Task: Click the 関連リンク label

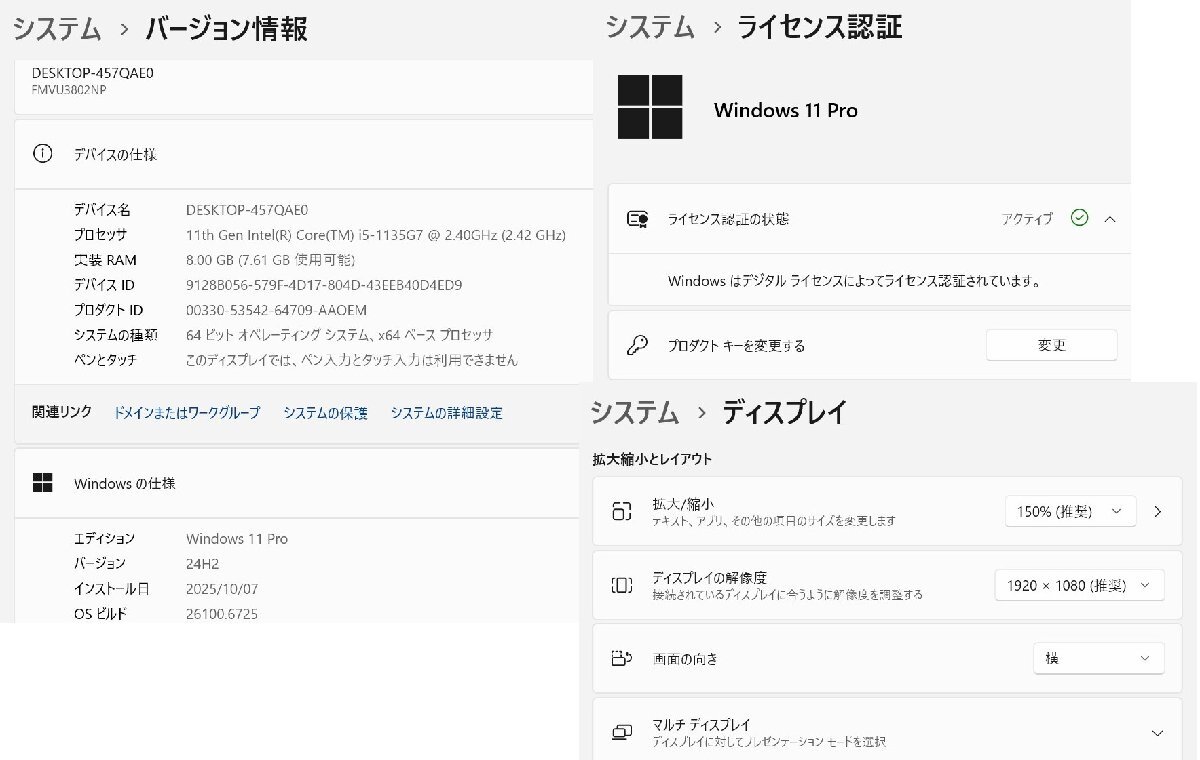Action: (x=62, y=412)
